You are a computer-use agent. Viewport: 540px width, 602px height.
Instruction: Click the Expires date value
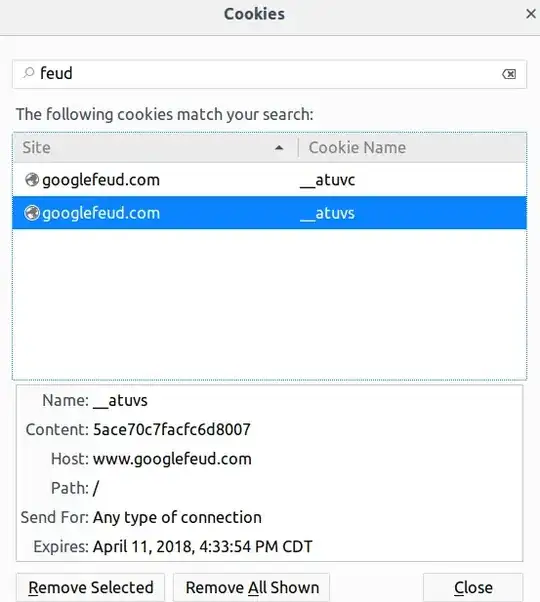pos(203,547)
